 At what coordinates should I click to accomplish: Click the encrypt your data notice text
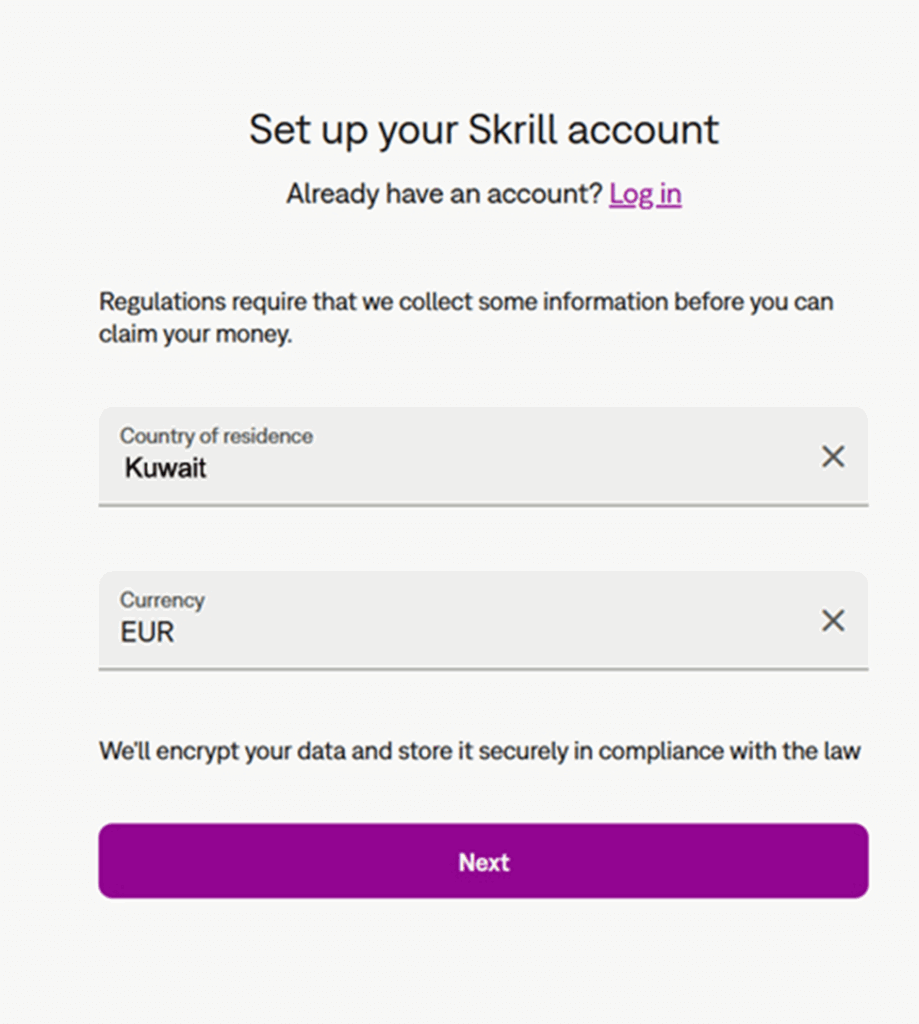pos(479,752)
